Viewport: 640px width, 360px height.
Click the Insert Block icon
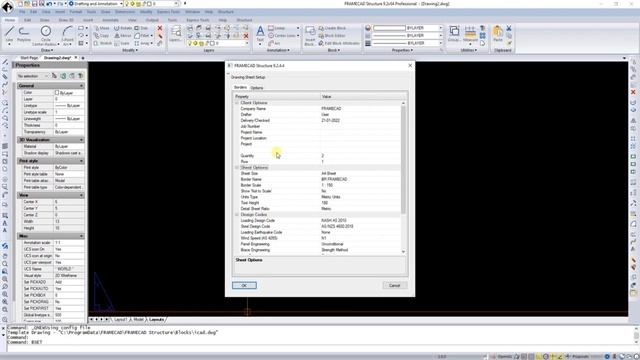click(310, 35)
